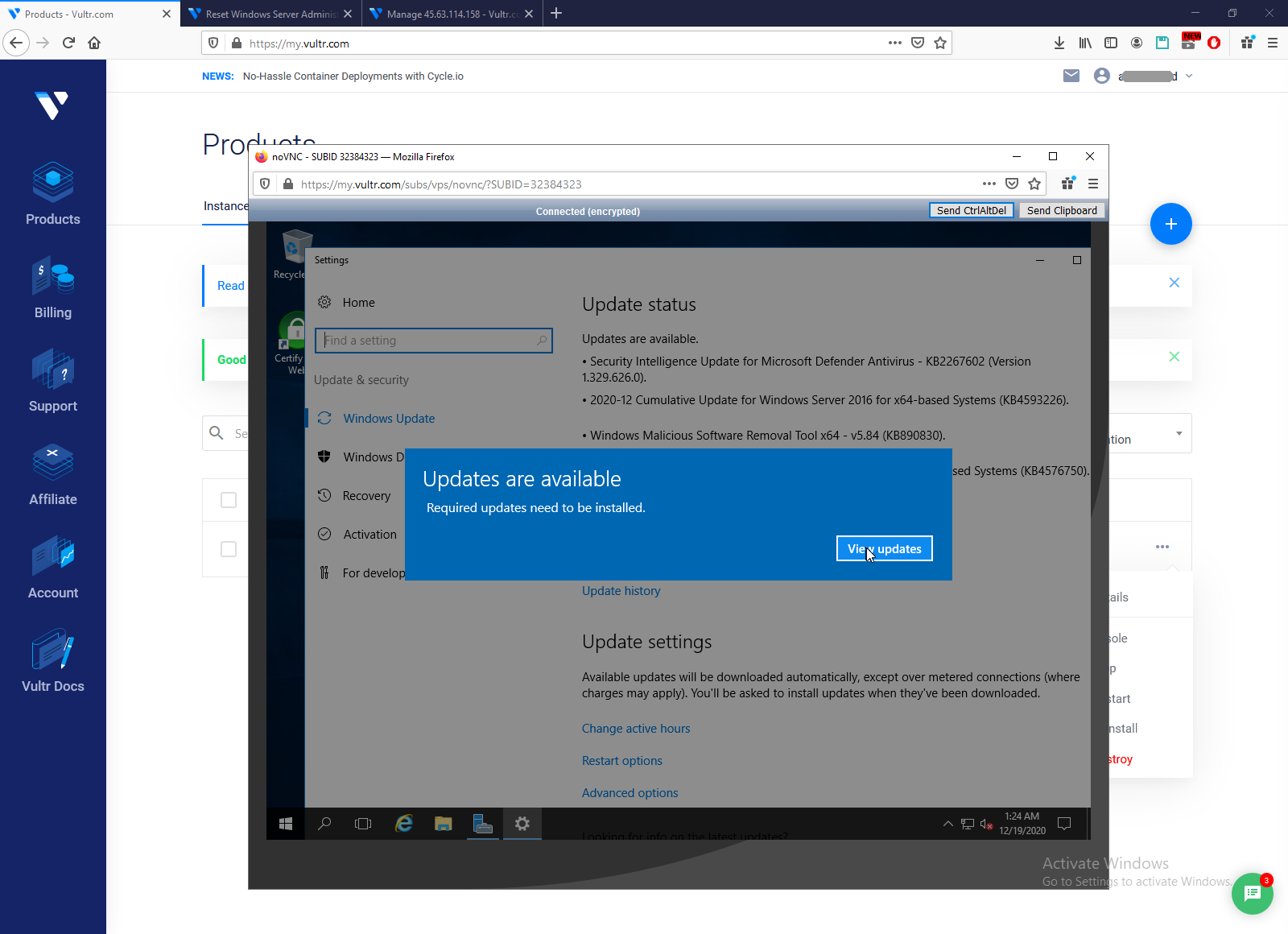Screen dimensions: 1288x934
Task: Click Send CtrlAltDel button
Action: pyautogui.click(x=972, y=211)
